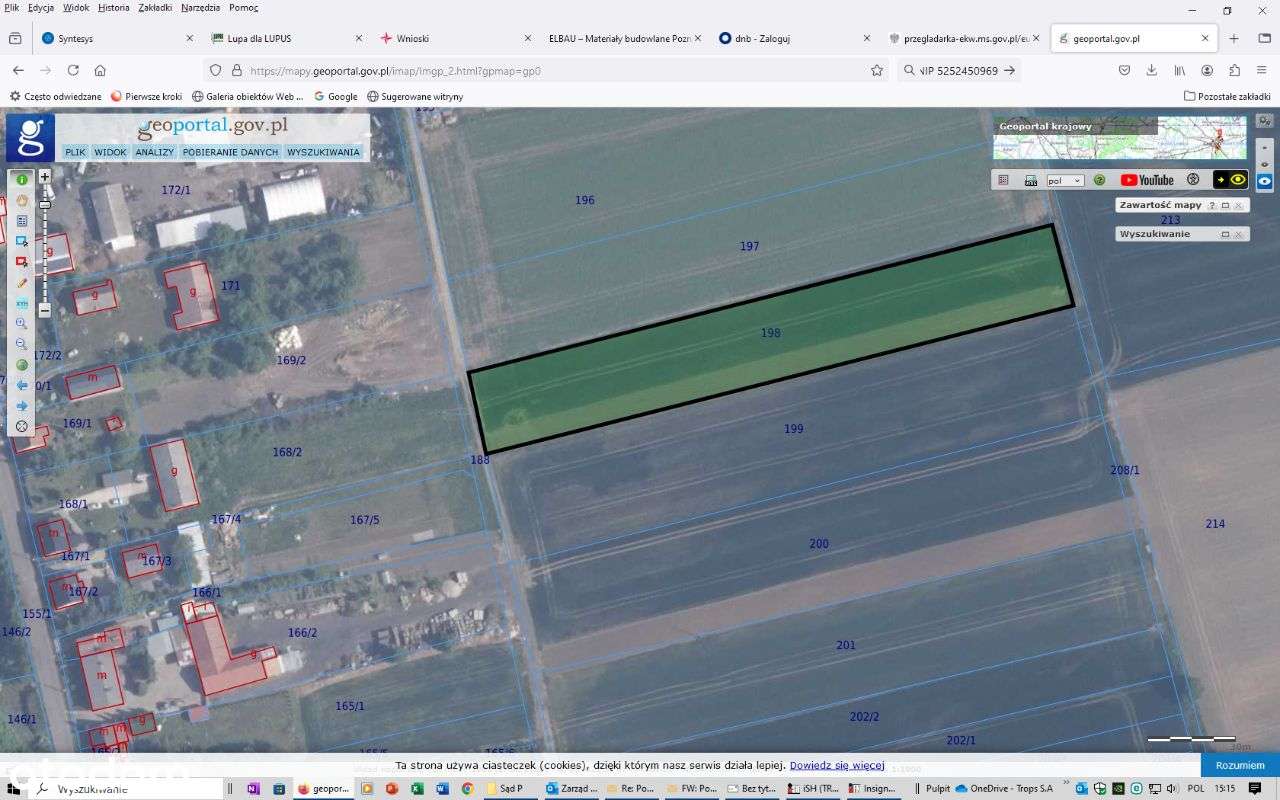
Task: Switch to the Wnioski browser tab
Action: [456, 39]
